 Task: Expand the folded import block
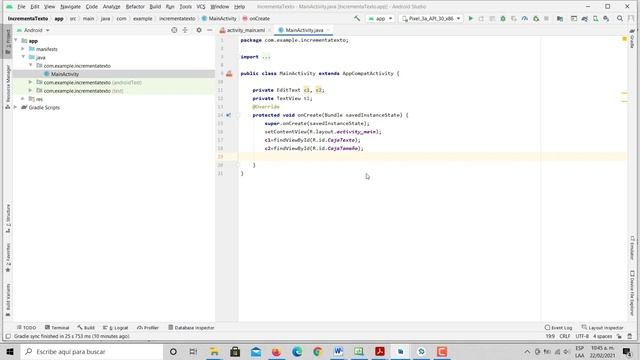pyautogui.click(x=266, y=57)
